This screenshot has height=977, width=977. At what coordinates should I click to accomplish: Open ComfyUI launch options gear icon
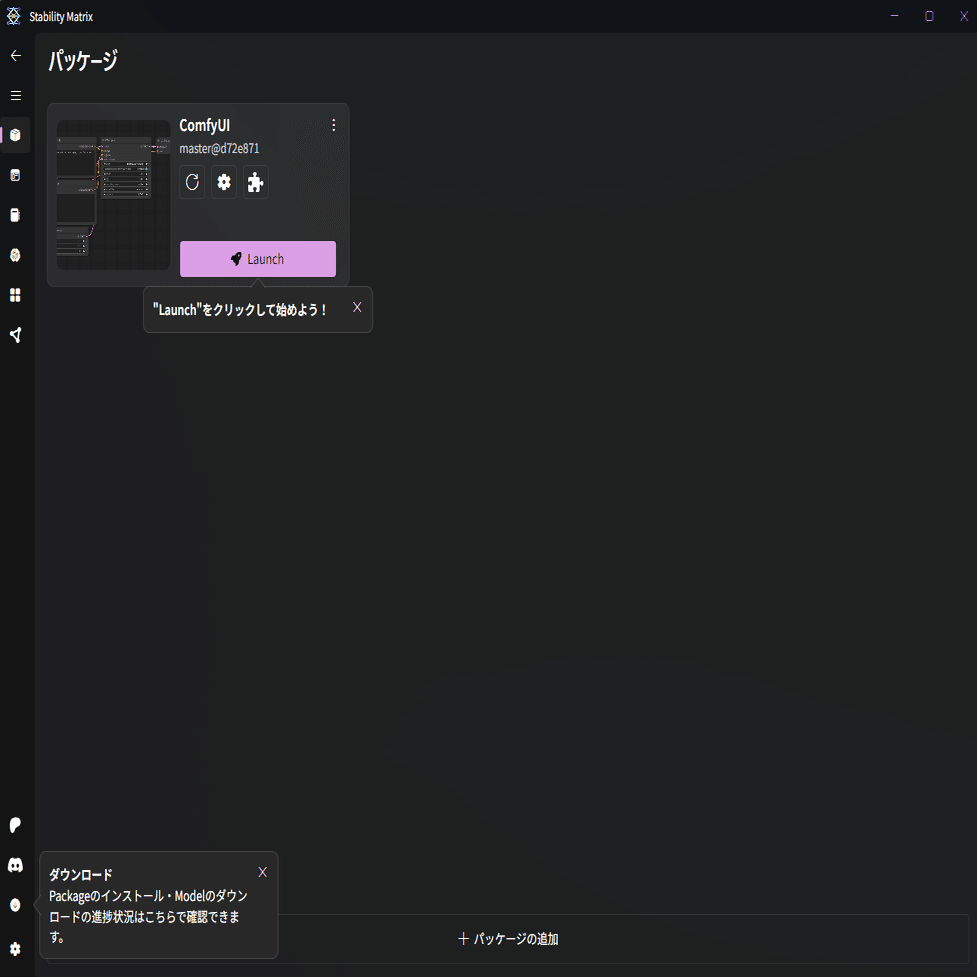click(x=224, y=182)
